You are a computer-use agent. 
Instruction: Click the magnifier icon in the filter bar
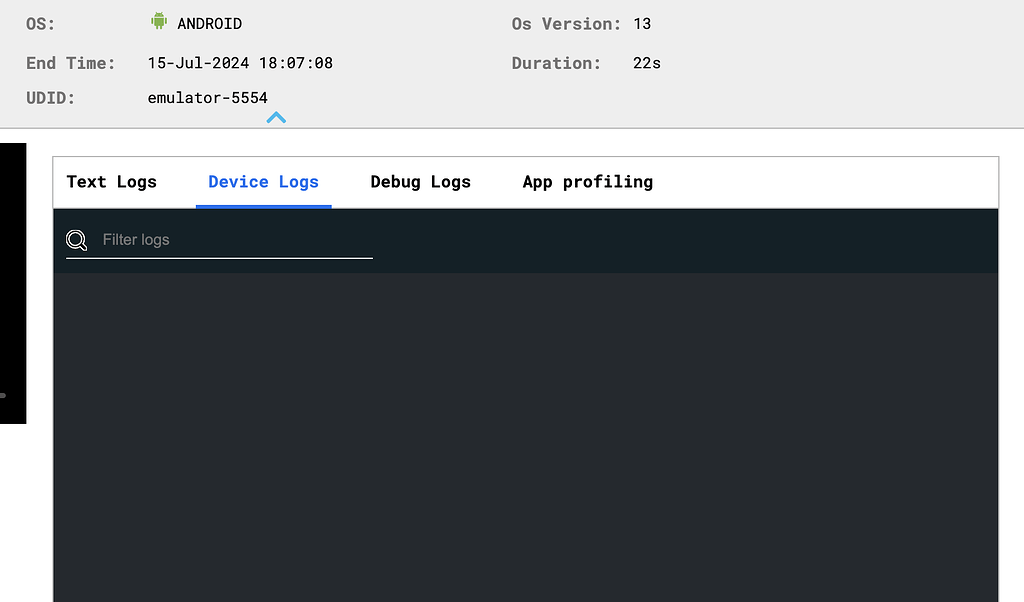[x=77, y=240]
